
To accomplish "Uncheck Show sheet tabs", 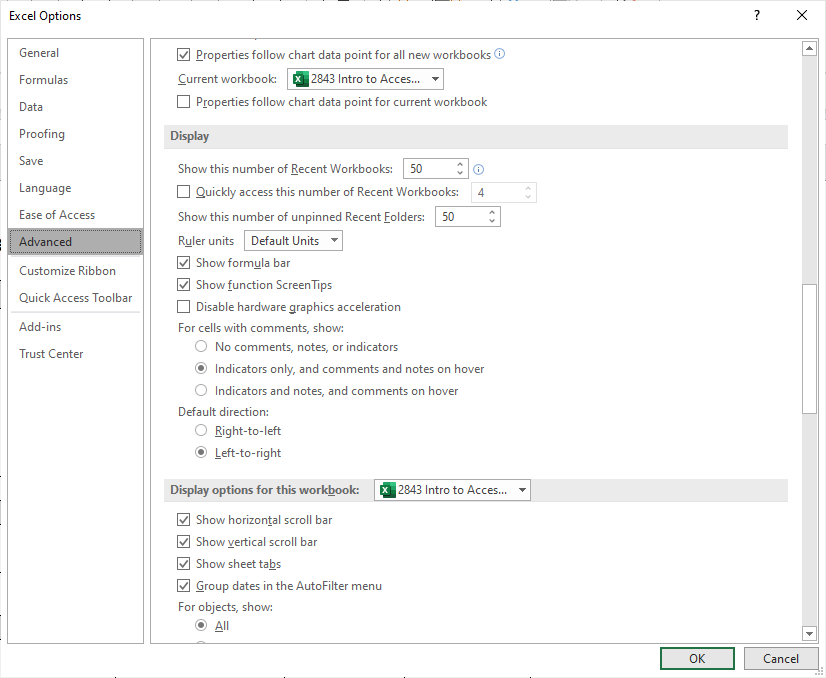I will click(x=184, y=563).
